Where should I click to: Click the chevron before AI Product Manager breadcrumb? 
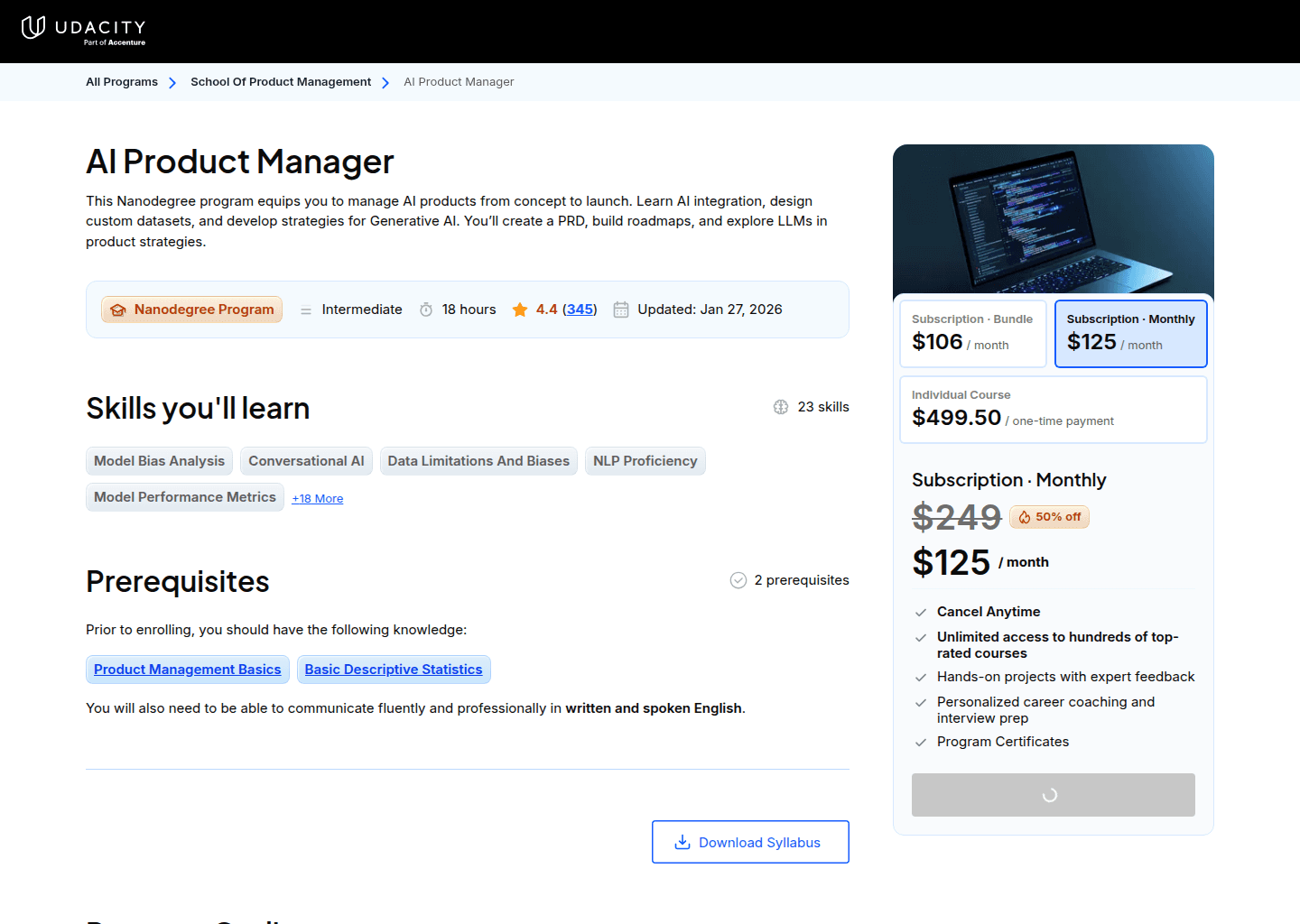(385, 82)
